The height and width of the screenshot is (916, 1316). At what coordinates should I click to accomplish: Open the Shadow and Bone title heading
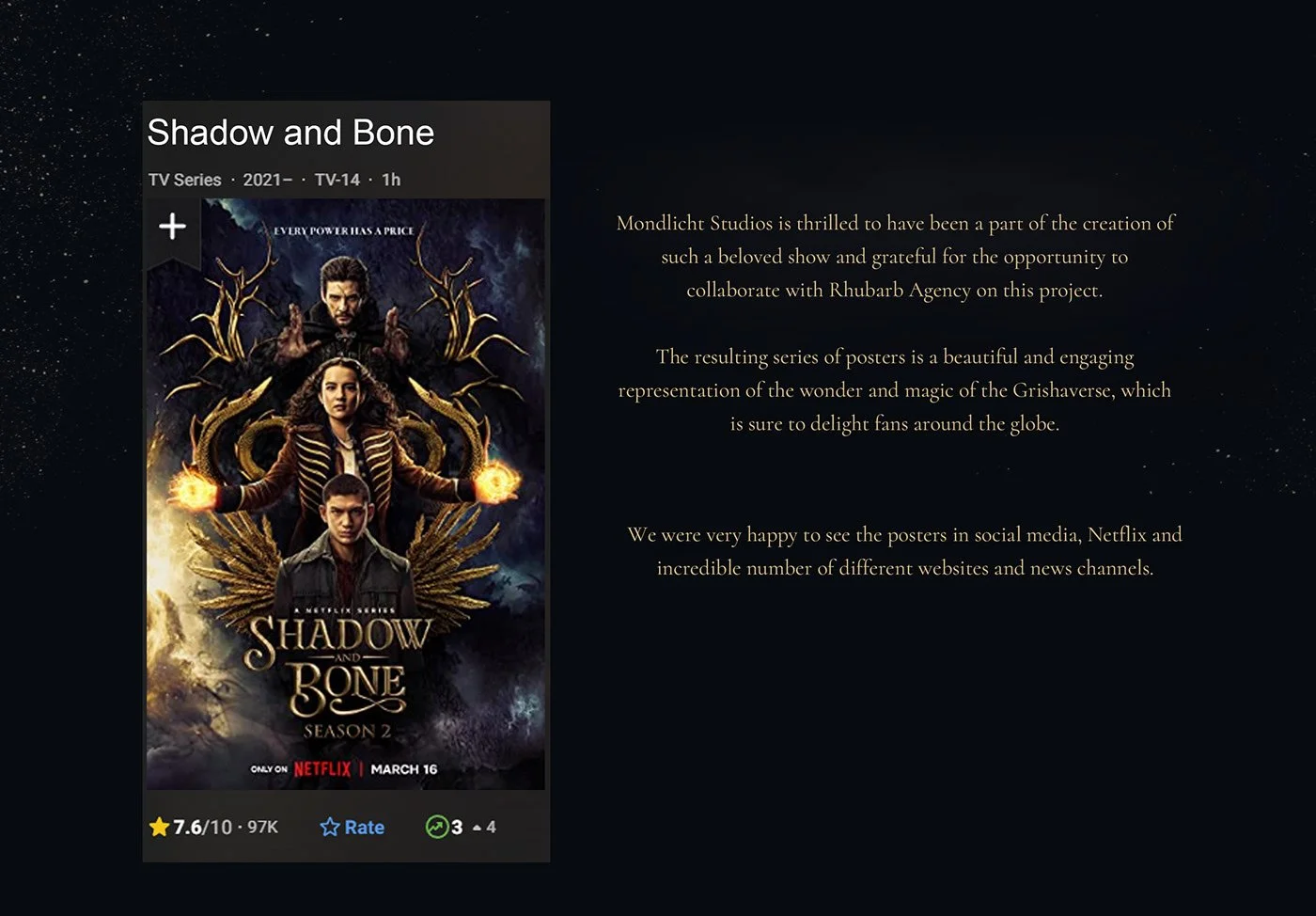click(290, 133)
